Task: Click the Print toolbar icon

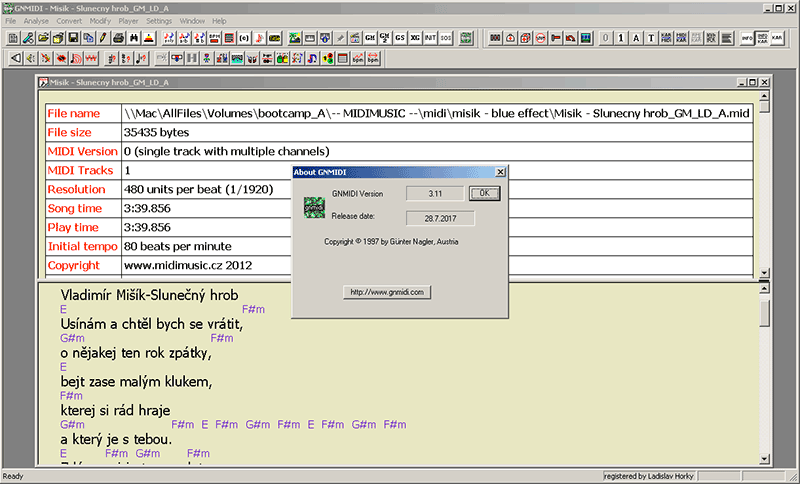Action: (119, 38)
